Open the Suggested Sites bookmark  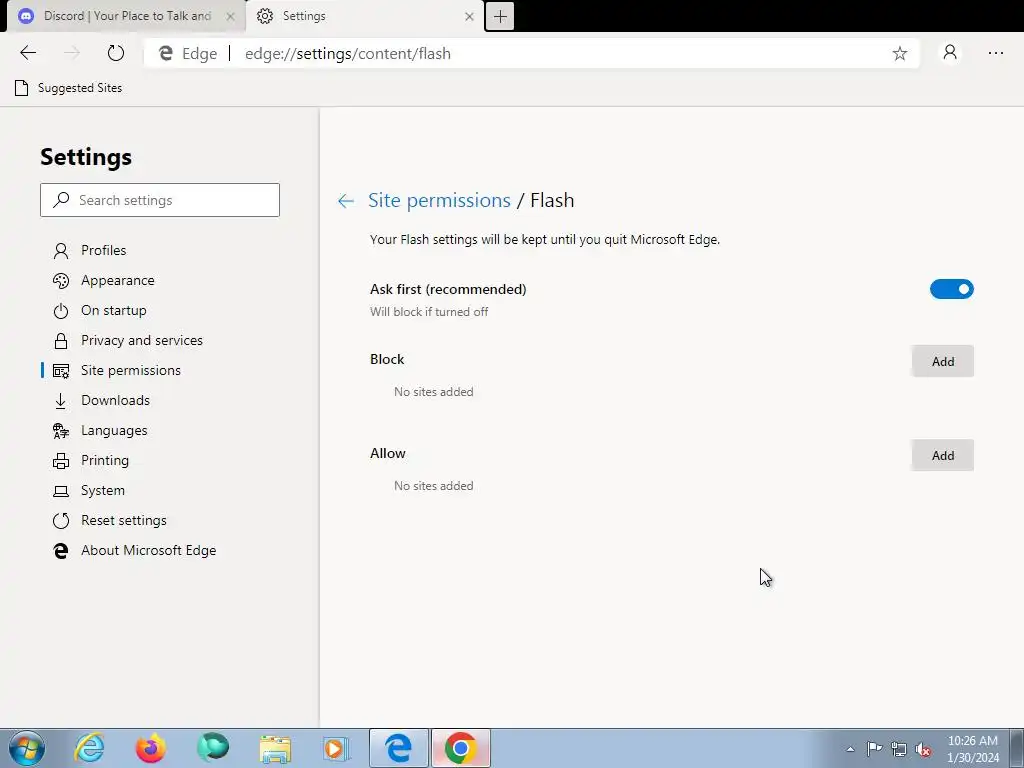(69, 88)
